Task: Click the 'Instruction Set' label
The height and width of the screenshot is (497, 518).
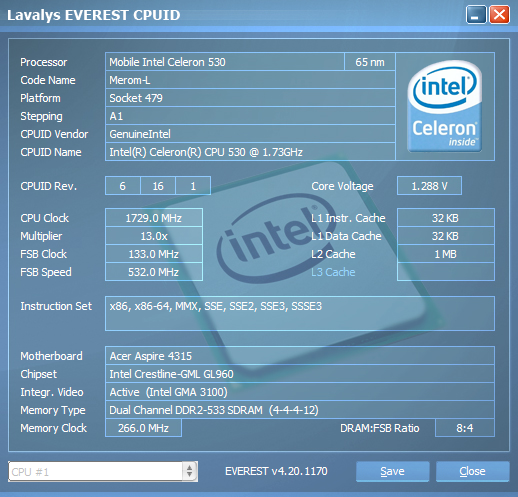Action: 56,306
